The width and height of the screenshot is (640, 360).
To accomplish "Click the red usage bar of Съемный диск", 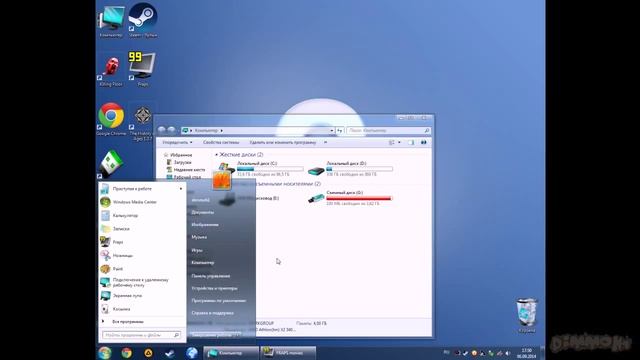I will tap(359, 199).
